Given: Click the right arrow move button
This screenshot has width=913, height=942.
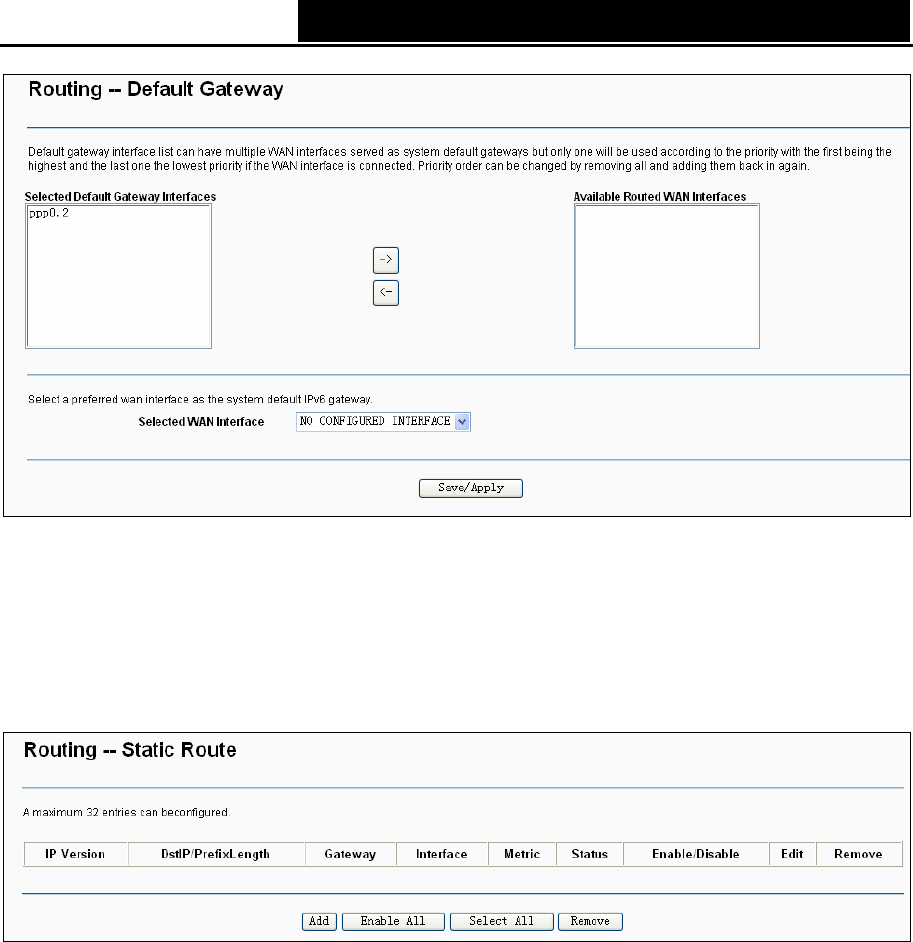Looking at the screenshot, I should tap(386, 260).
